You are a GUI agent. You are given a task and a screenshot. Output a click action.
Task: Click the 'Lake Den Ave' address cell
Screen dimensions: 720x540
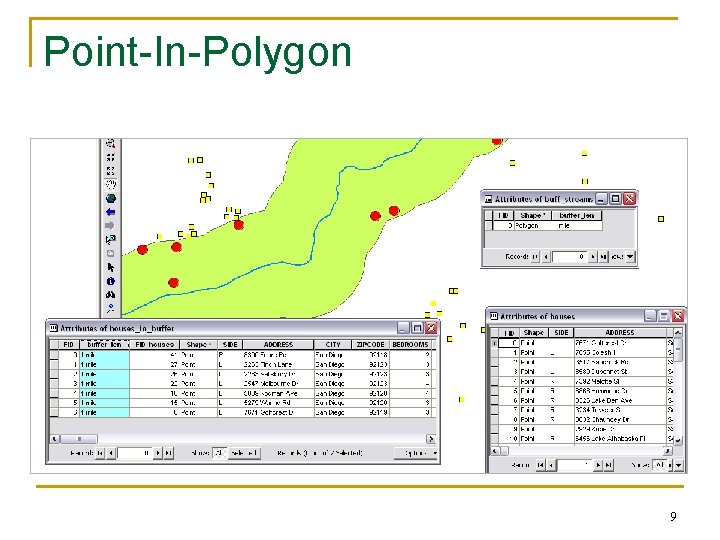620,400
